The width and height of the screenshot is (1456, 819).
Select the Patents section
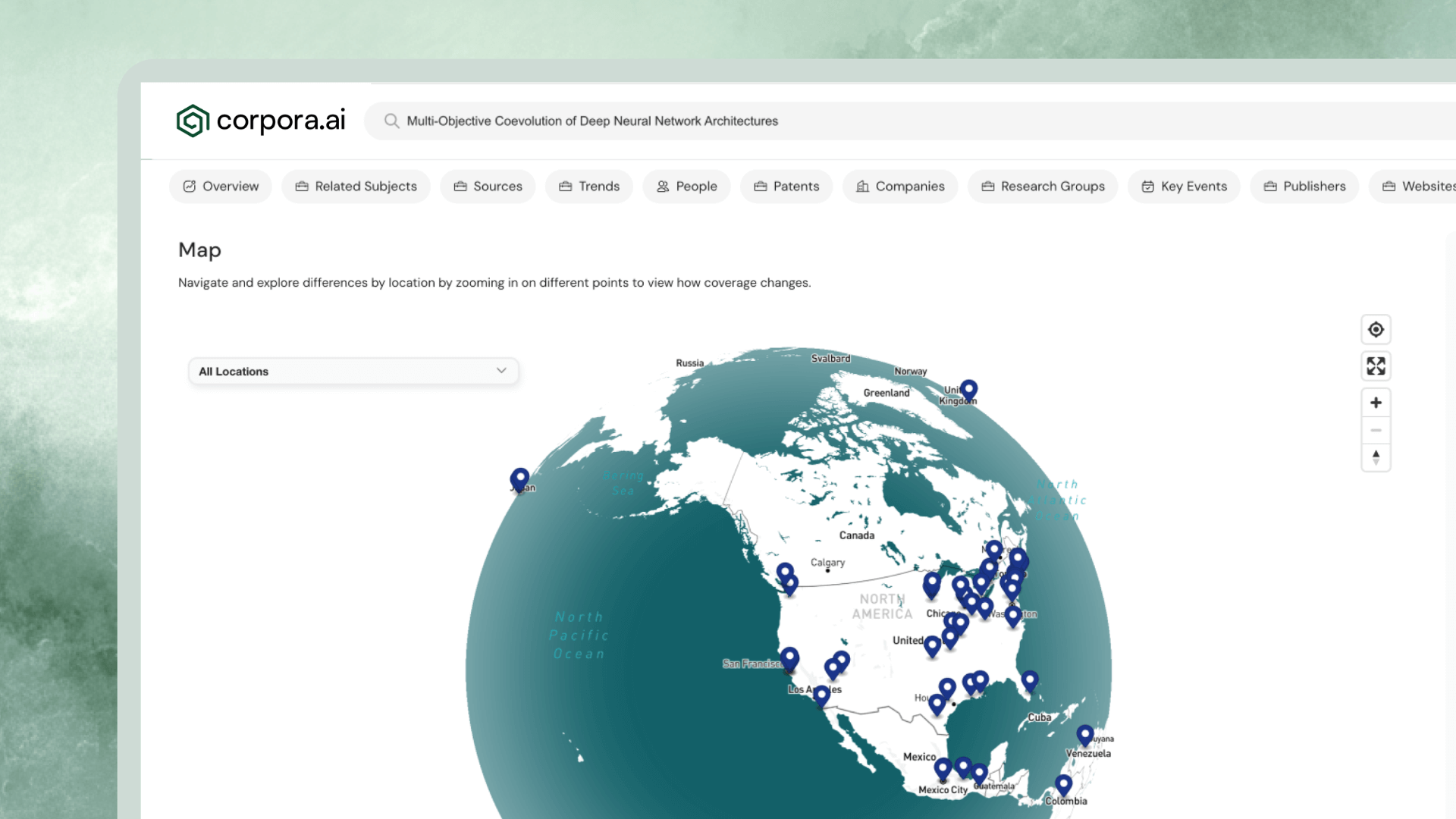[x=786, y=186]
